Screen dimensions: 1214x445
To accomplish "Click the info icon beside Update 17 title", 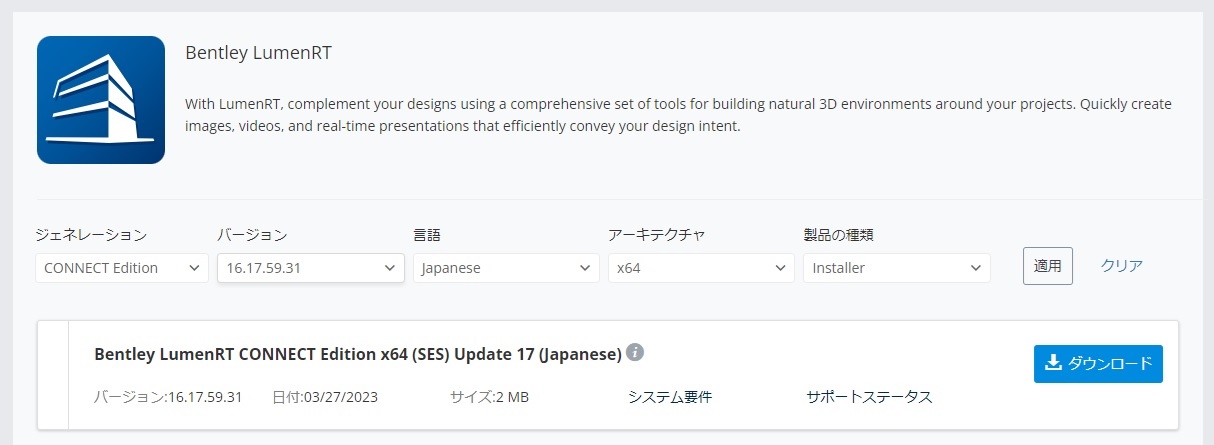I will (635, 353).
